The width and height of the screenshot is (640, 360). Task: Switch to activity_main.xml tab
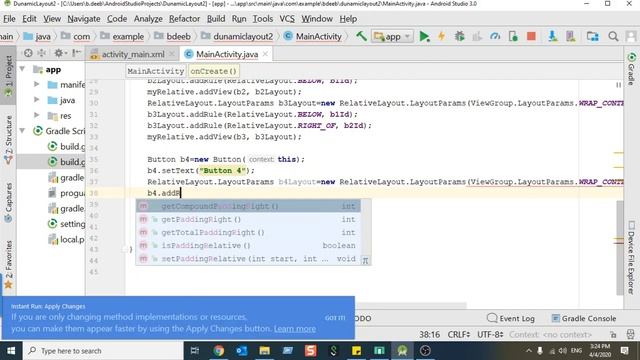point(133,54)
